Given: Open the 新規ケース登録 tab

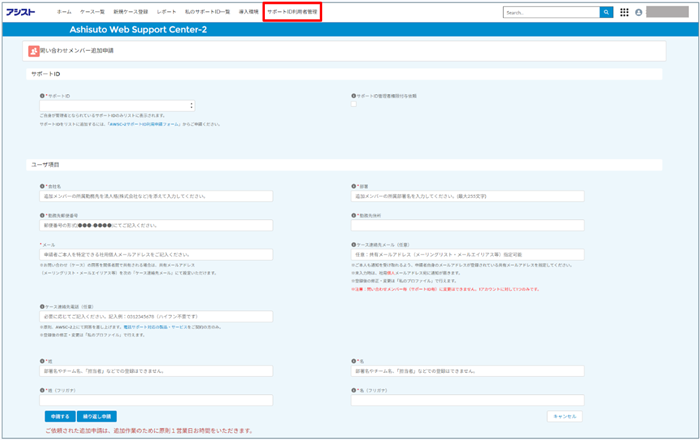Looking at the screenshot, I should [x=130, y=12].
